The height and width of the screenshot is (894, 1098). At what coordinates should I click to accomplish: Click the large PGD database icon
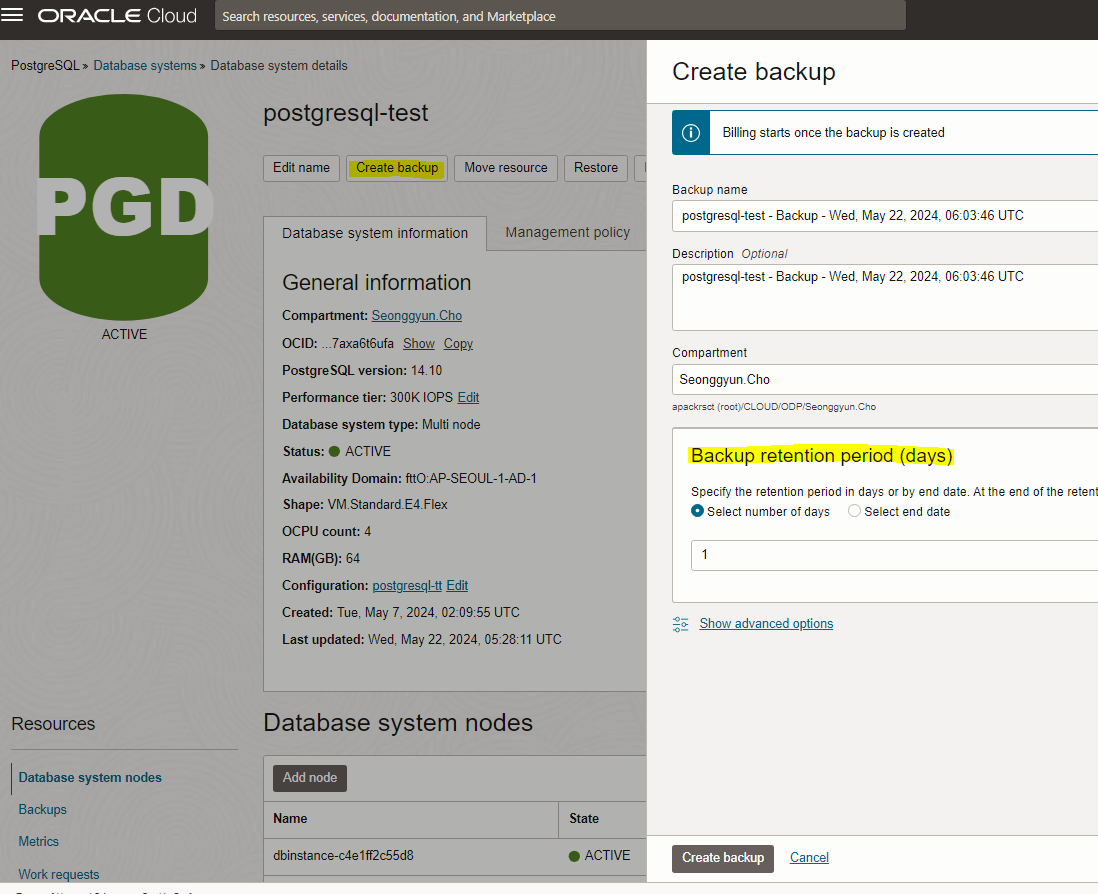coord(124,207)
